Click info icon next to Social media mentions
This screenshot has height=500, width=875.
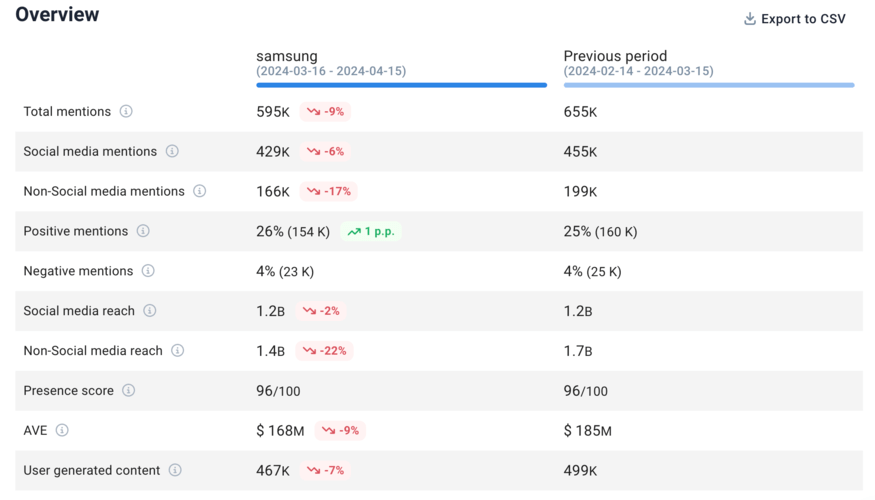[x=172, y=151]
